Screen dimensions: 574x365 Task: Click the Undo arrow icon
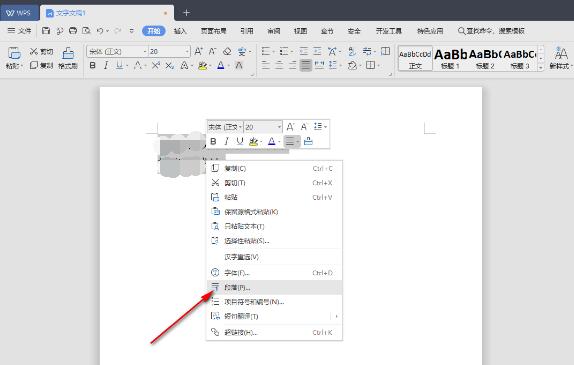100,31
